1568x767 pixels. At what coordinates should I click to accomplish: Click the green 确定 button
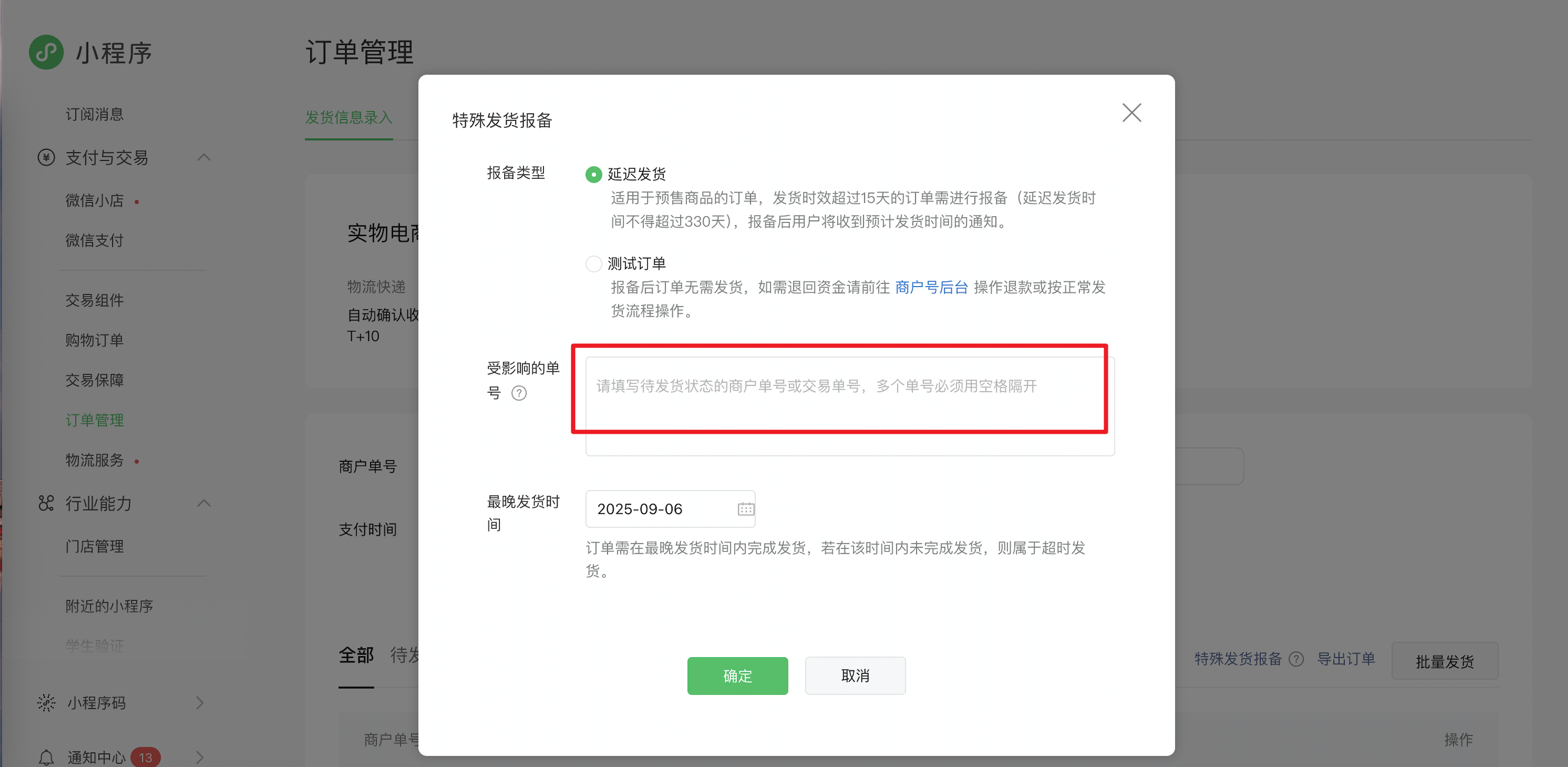pyautogui.click(x=737, y=676)
